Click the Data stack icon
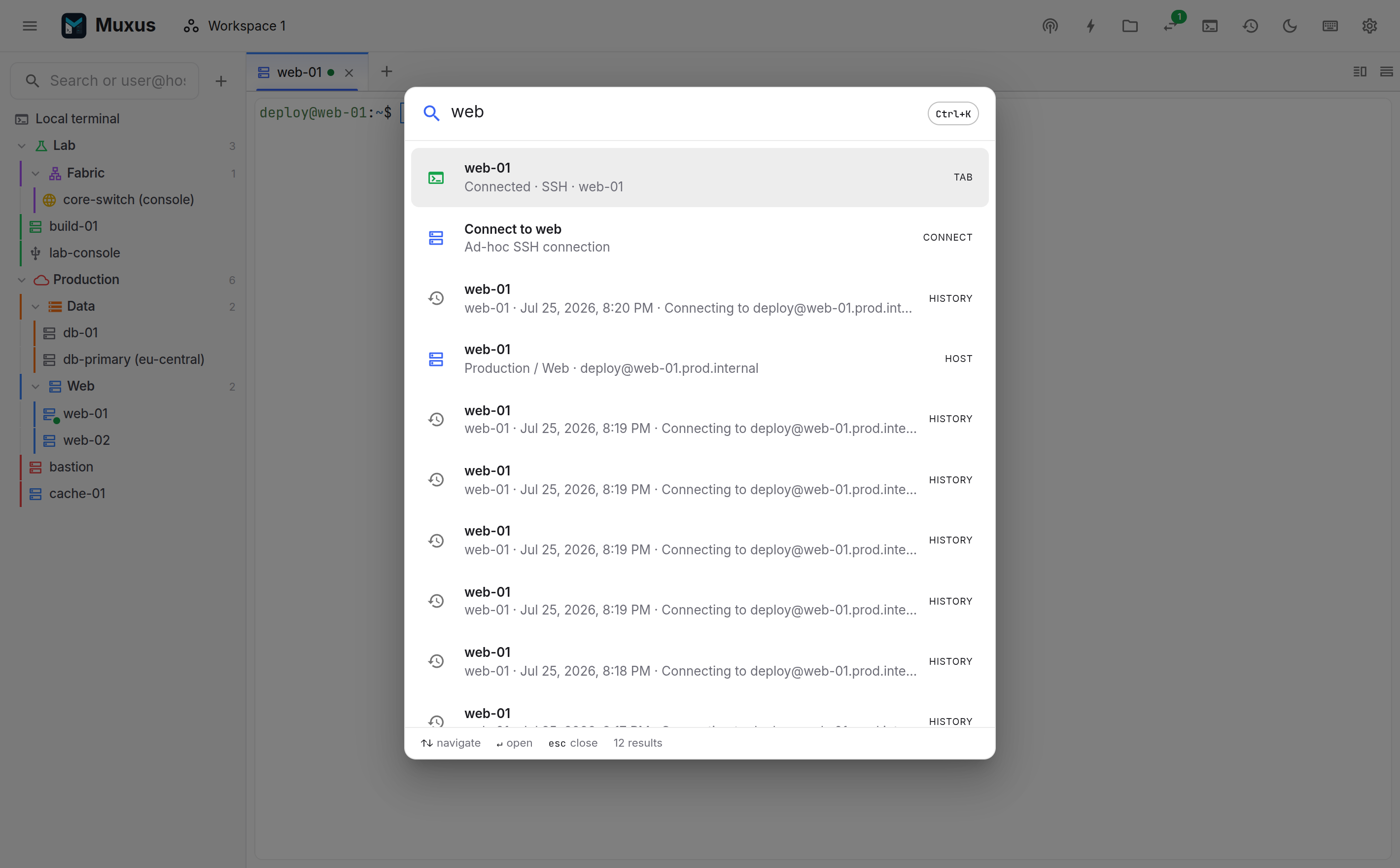This screenshot has width=1400, height=868. click(x=55, y=307)
